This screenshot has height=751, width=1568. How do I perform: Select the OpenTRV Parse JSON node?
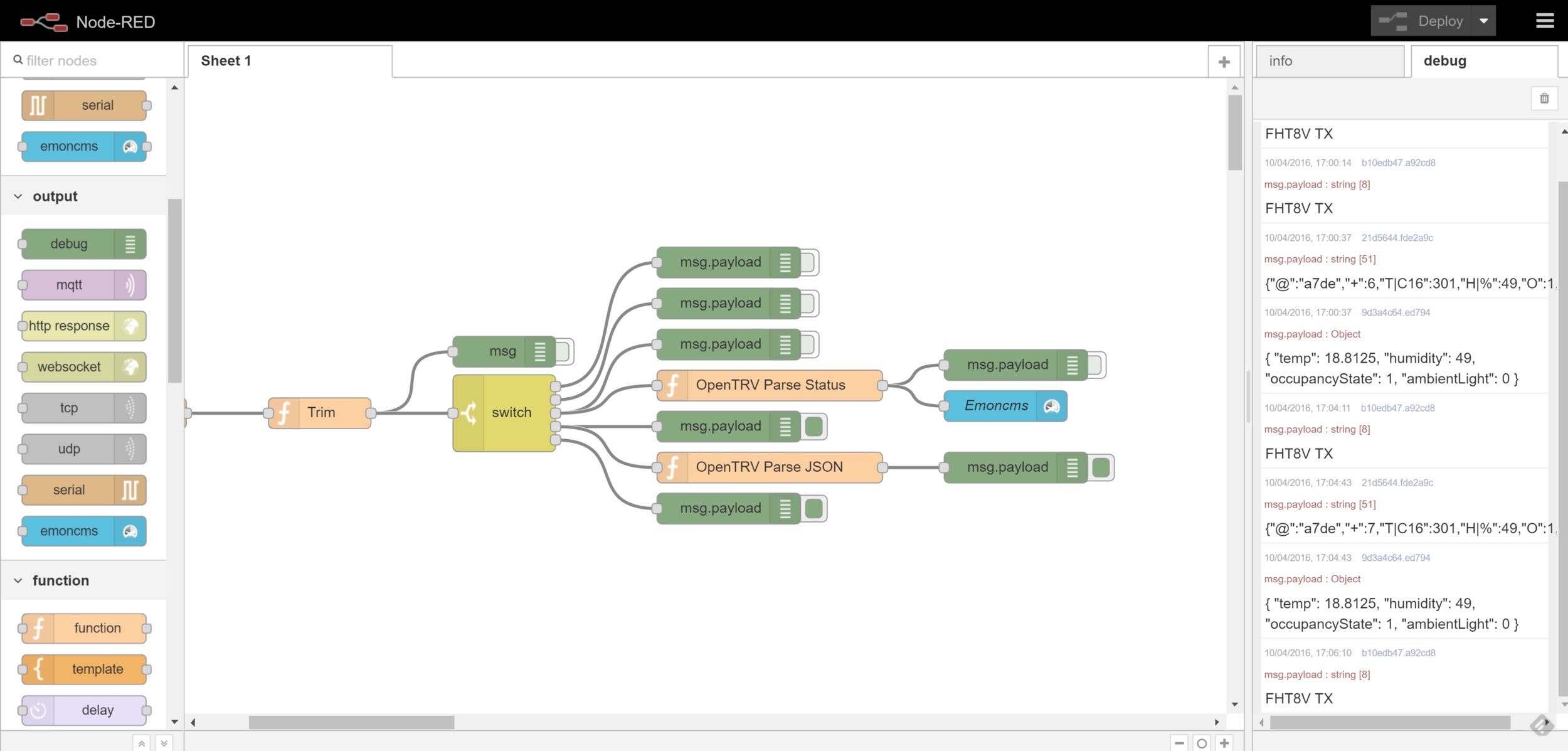(x=770, y=467)
